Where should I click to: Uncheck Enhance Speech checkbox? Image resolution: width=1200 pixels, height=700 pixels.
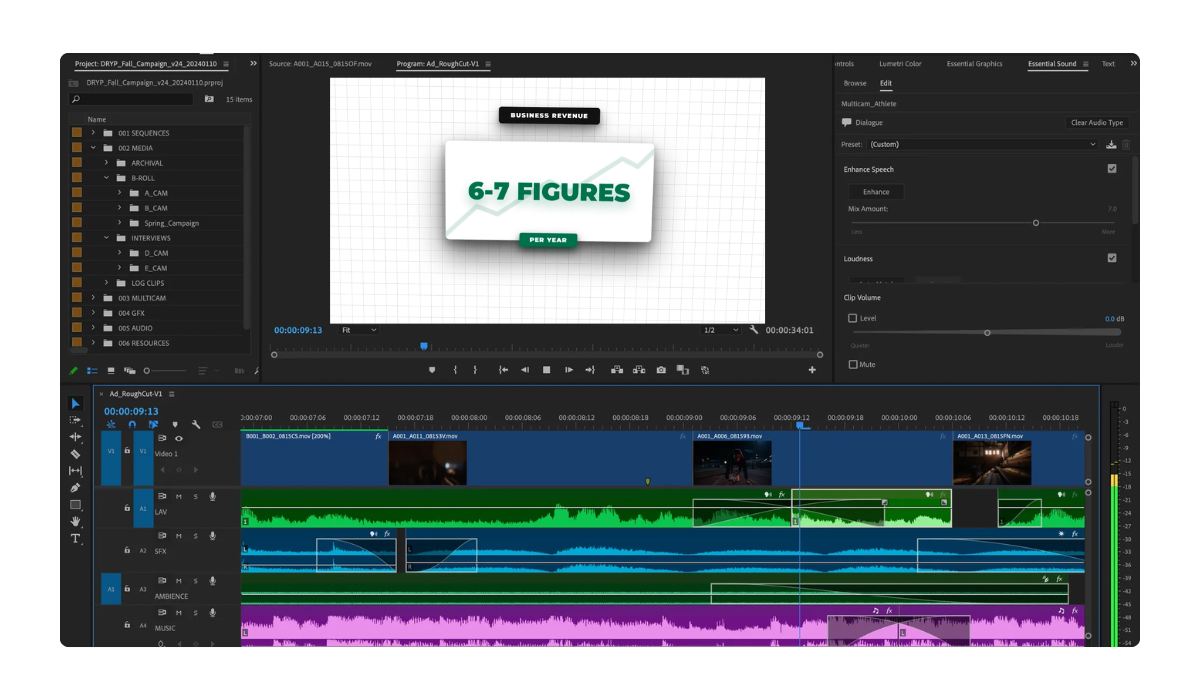[1112, 169]
